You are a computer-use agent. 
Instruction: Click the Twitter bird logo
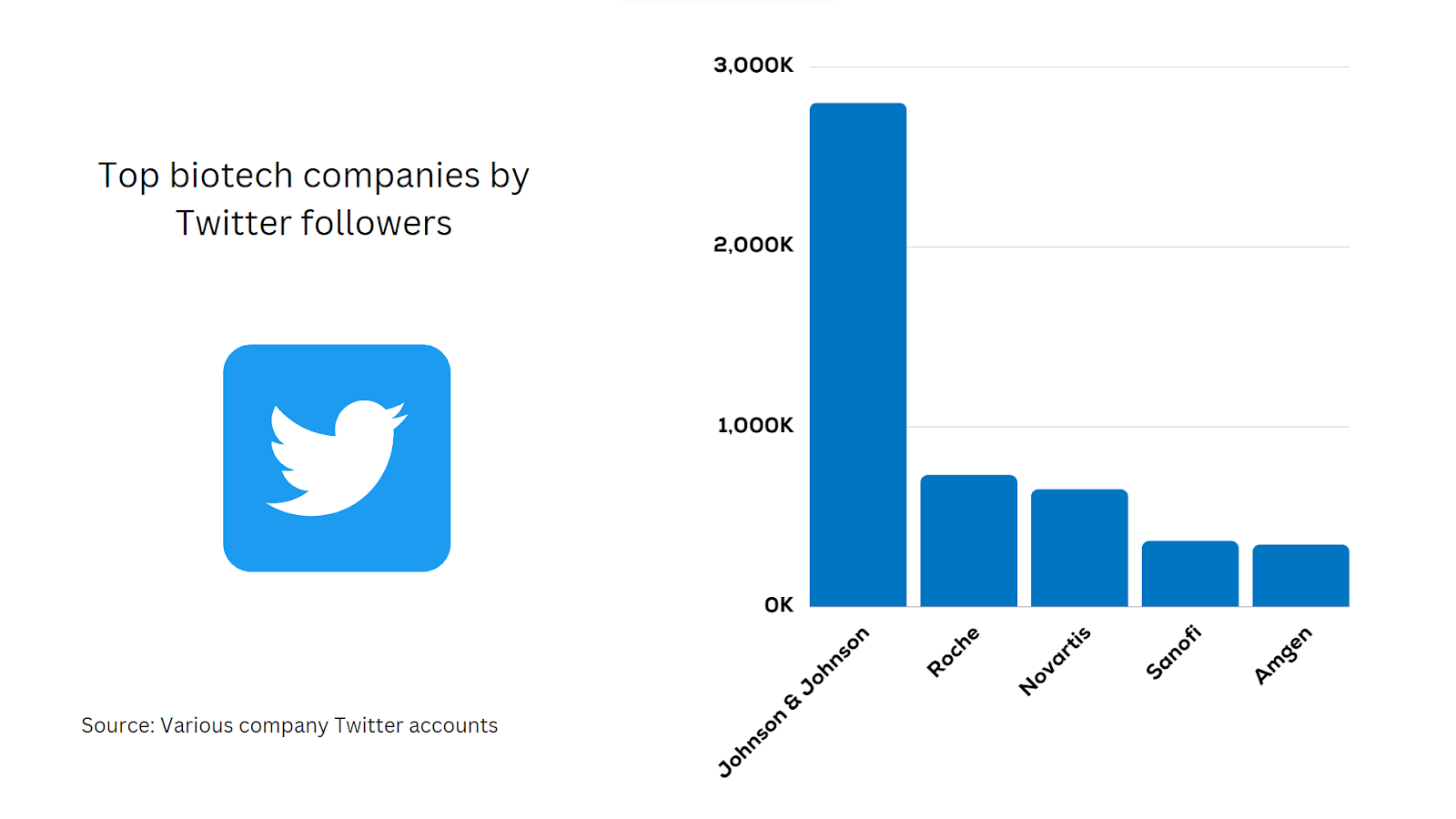tap(337, 458)
